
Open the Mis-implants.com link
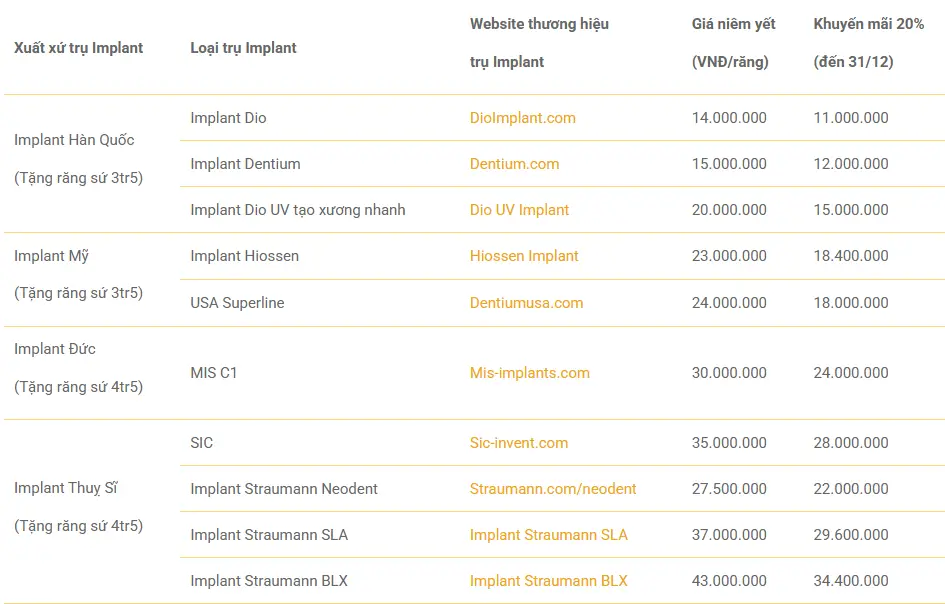tap(529, 373)
